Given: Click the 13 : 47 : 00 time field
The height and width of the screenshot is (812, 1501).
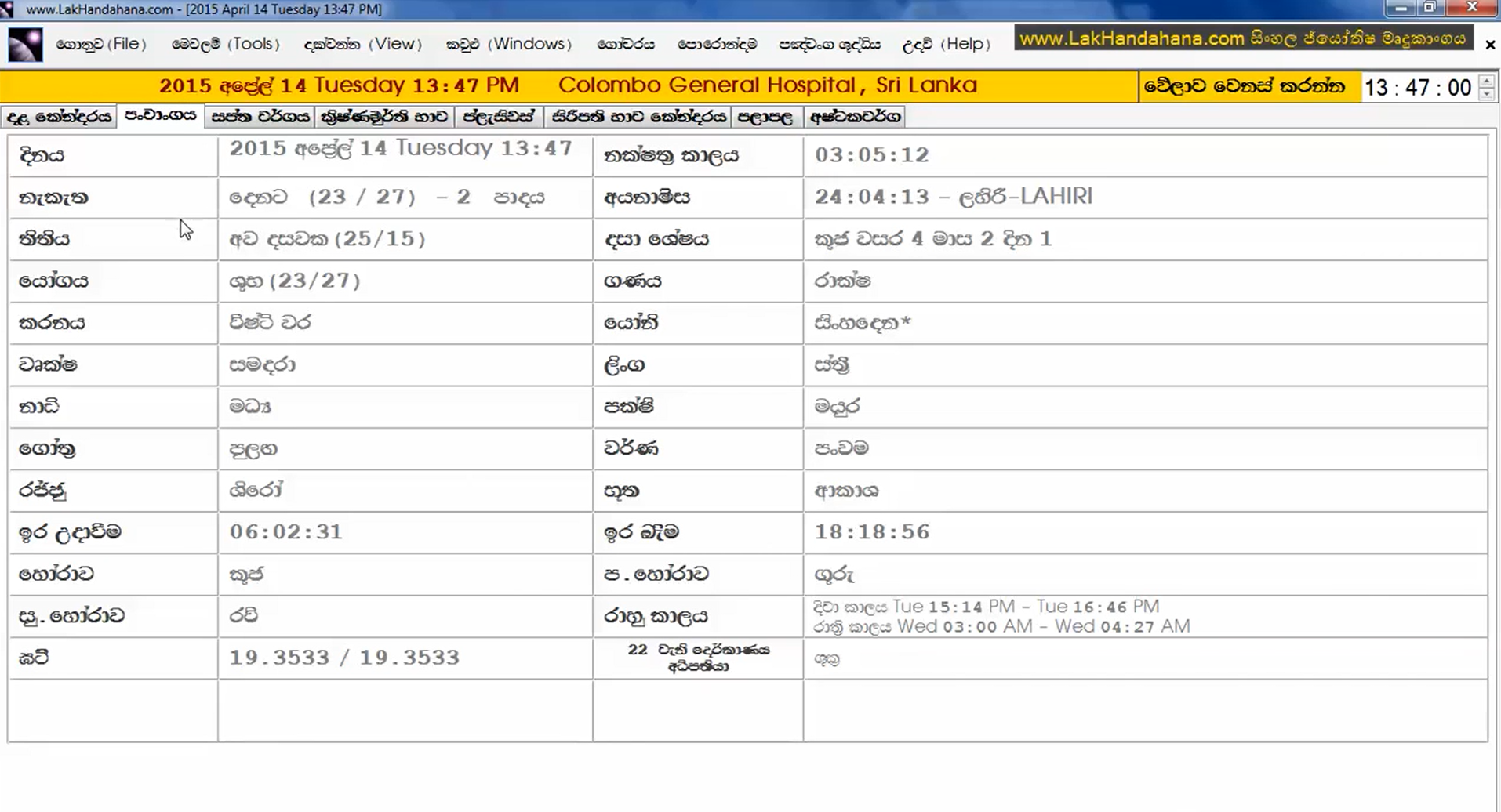Looking at the screenshot, I should [1417, 87].
